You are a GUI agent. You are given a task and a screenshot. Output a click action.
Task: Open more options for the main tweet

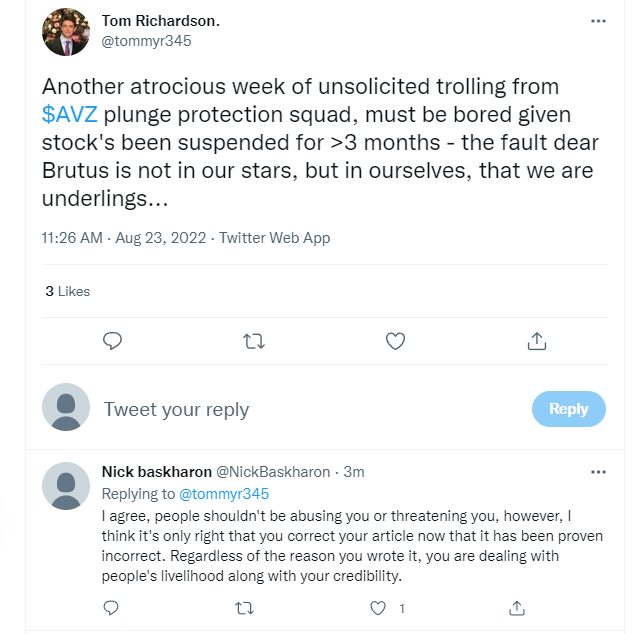tap(598, 21)
